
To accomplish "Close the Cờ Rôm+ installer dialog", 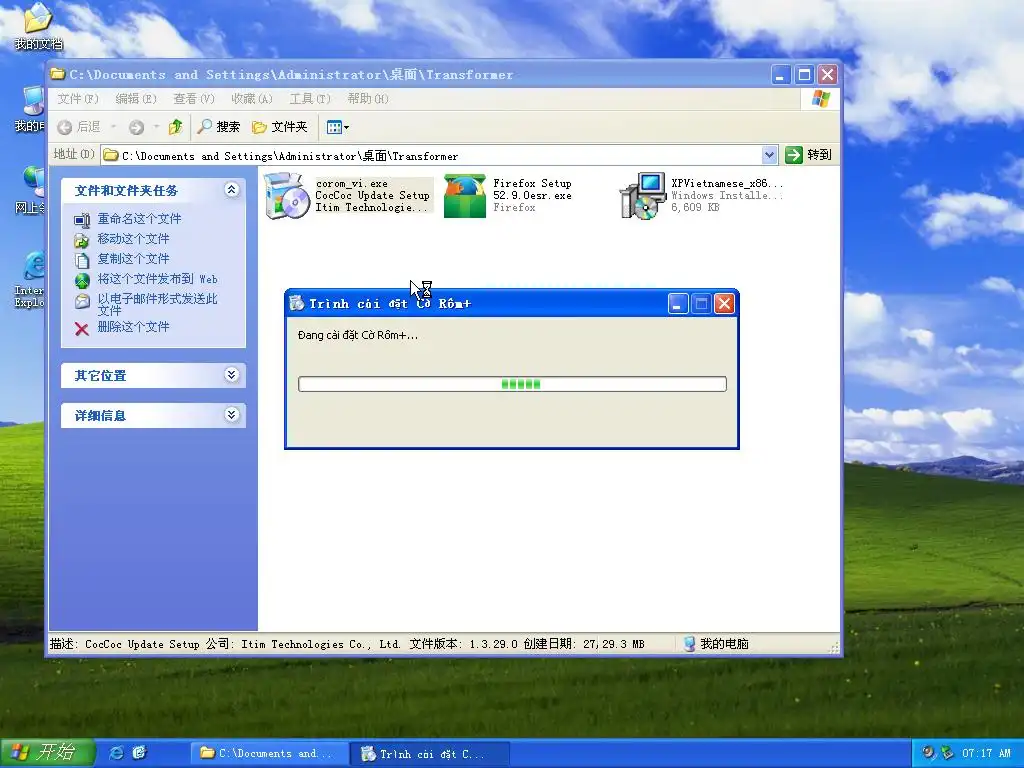I will (x=724, y=304).
